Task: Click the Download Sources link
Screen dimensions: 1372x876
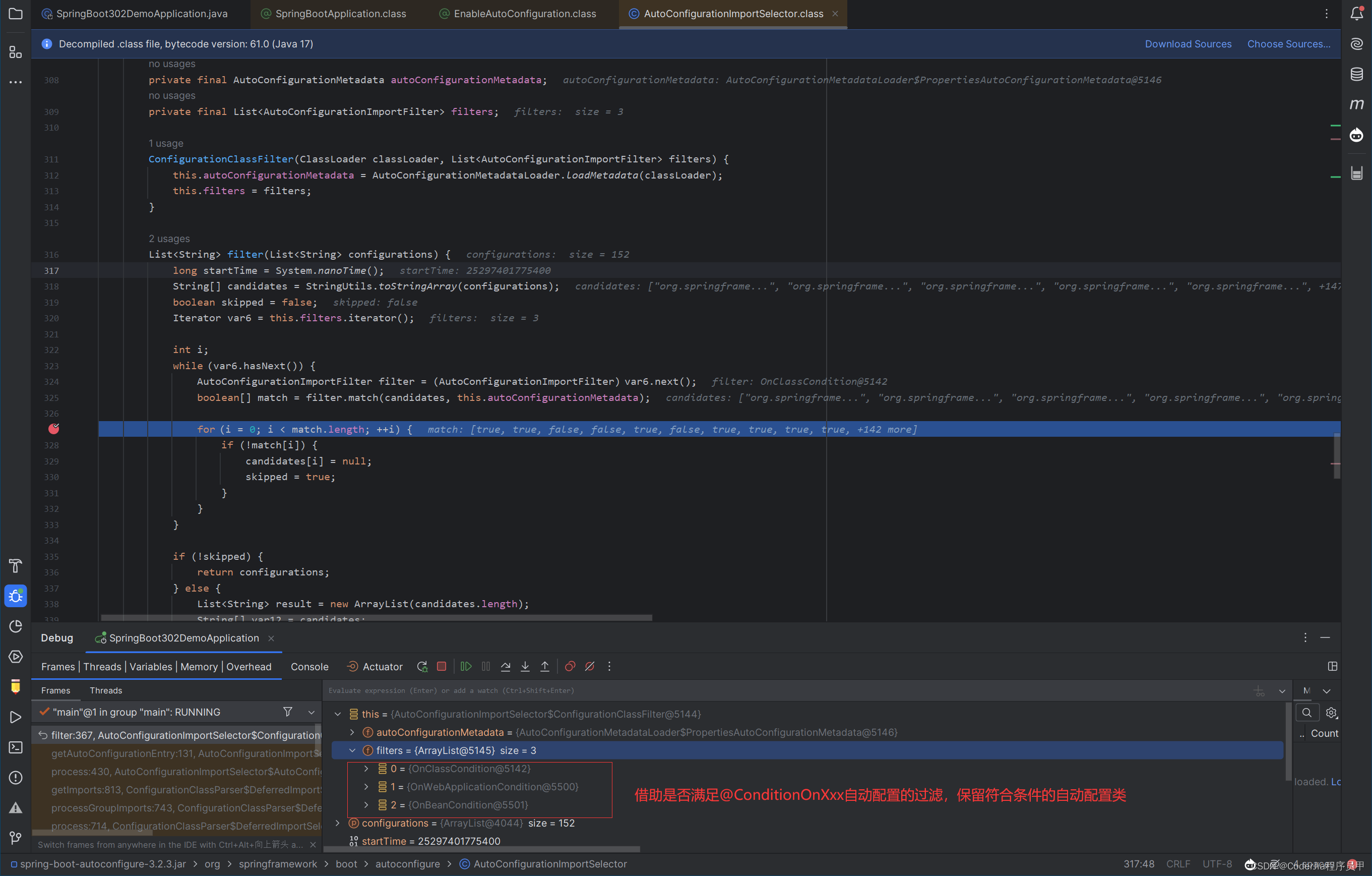Action: (x=1187, y=43)
